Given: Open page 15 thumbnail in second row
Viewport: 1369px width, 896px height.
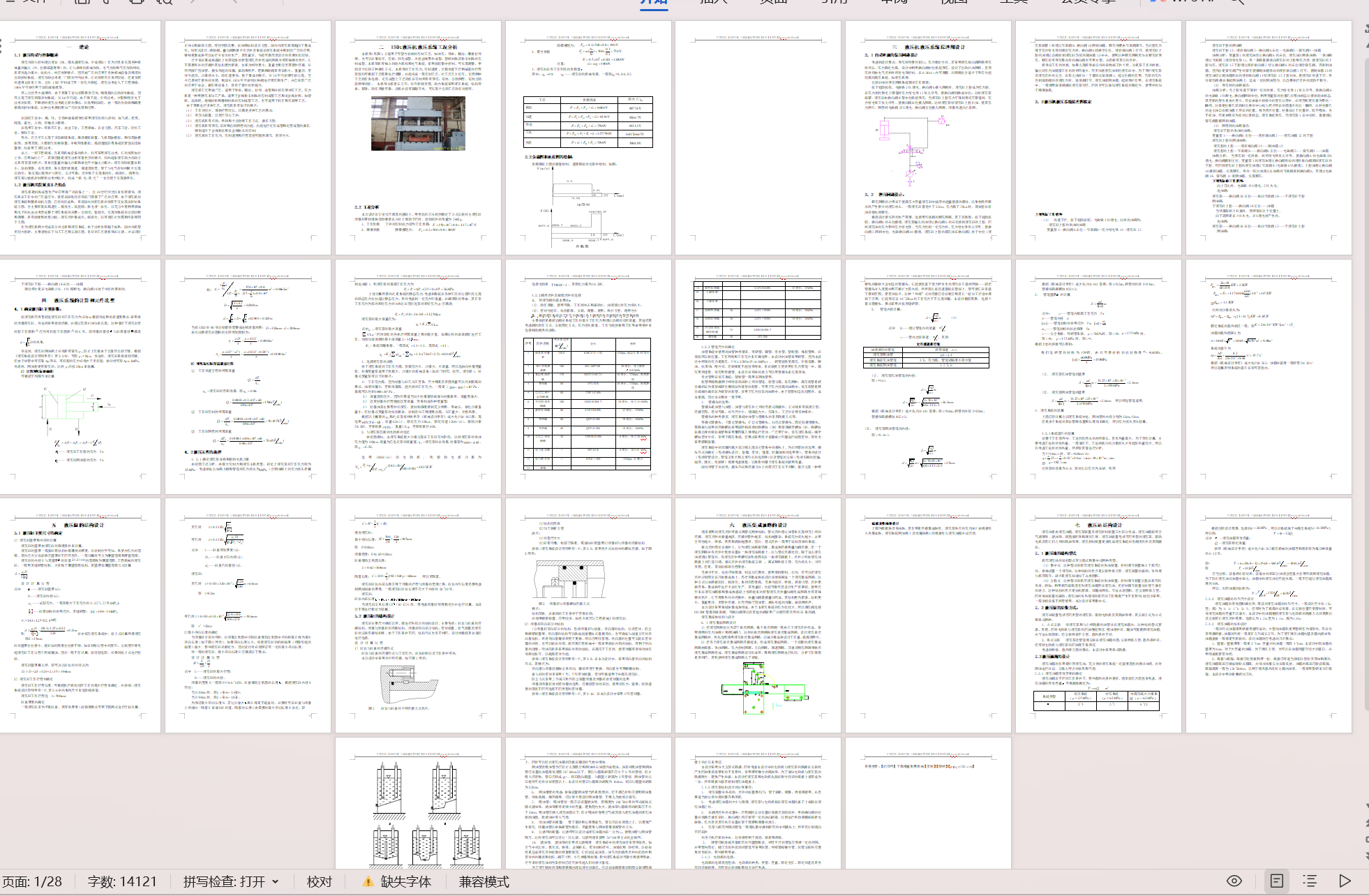Looking at the screenshot, I should point(1098,377).
